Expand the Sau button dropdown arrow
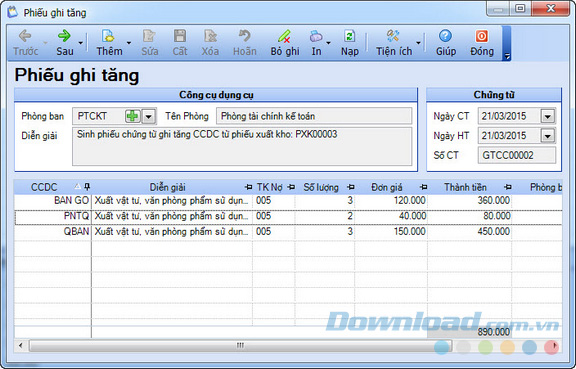Viewport: 576px width, 369px height. point(80,43)
